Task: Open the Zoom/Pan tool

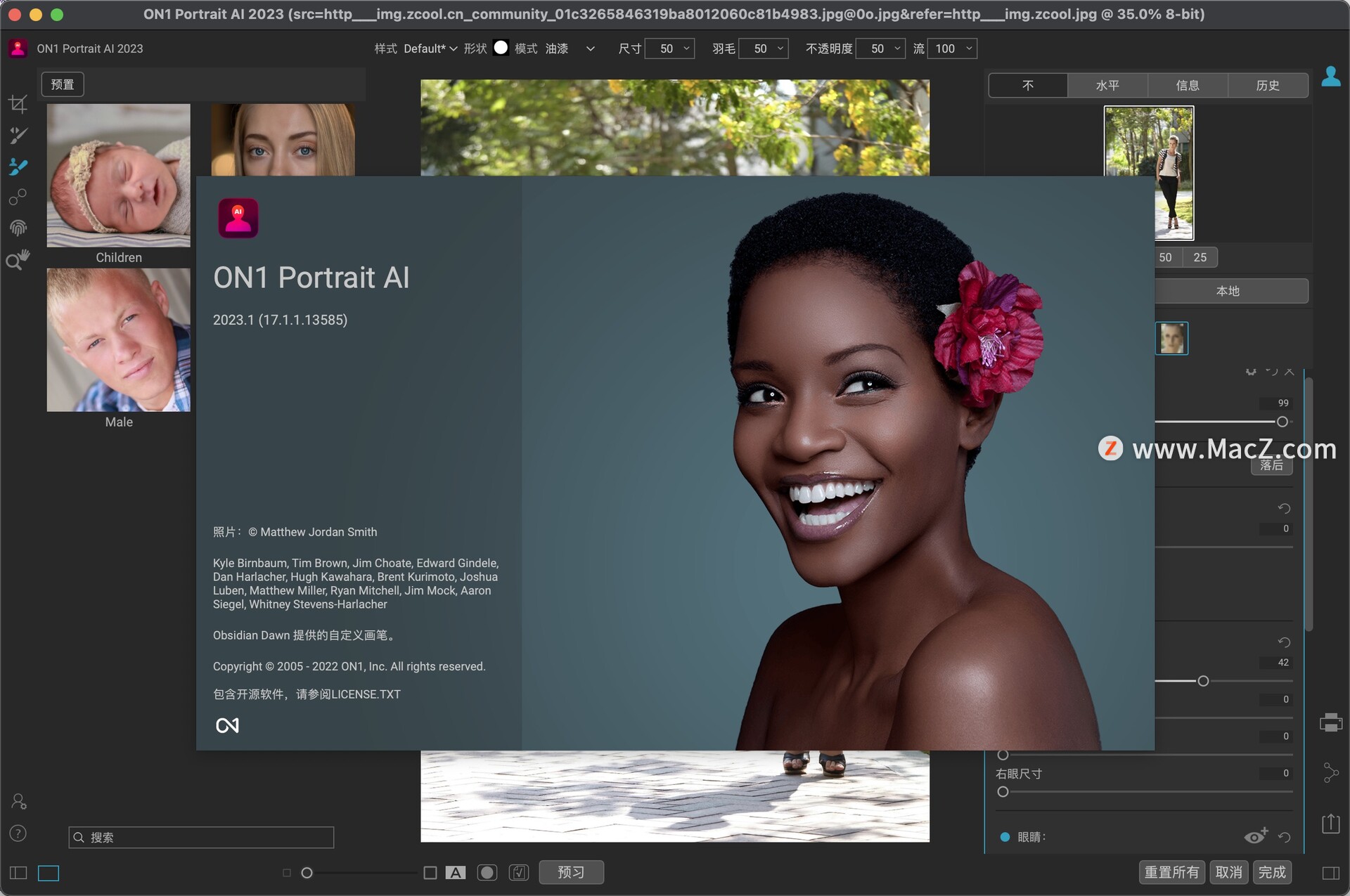Action: tap(19, 259)
